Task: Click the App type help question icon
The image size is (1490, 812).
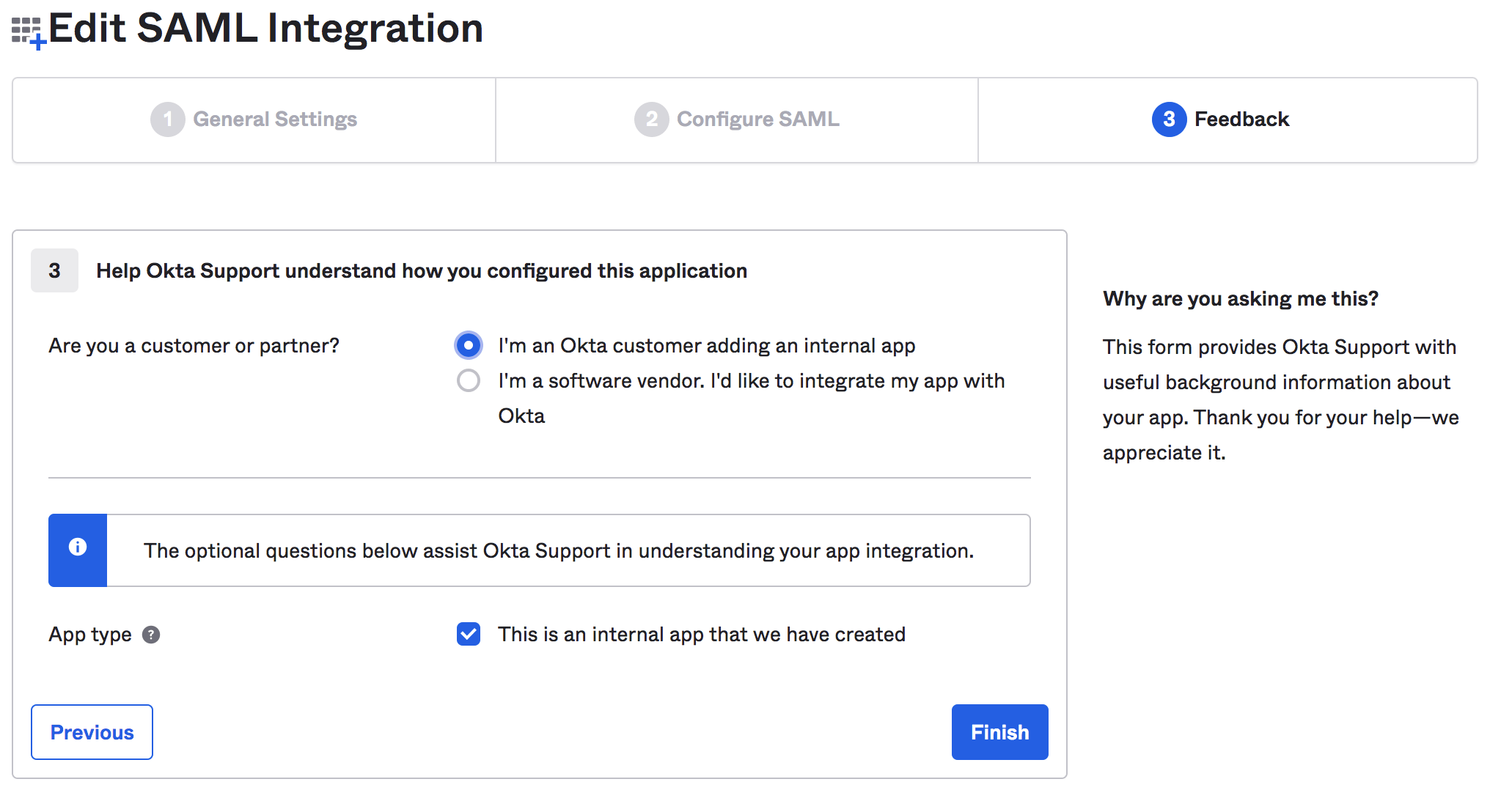Action: (x=151, y=635)
